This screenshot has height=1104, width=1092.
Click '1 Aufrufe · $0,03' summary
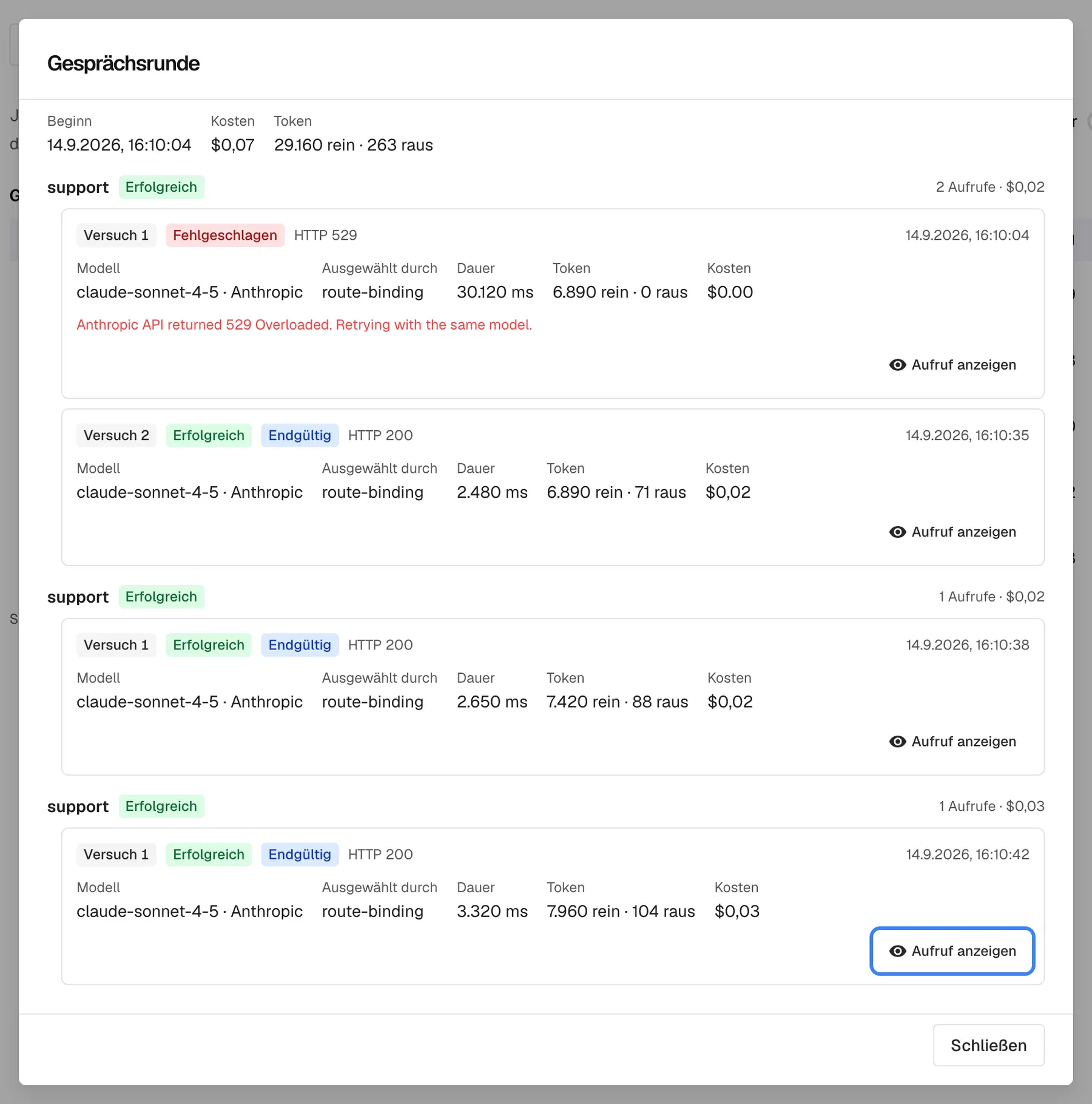point(991,806)
